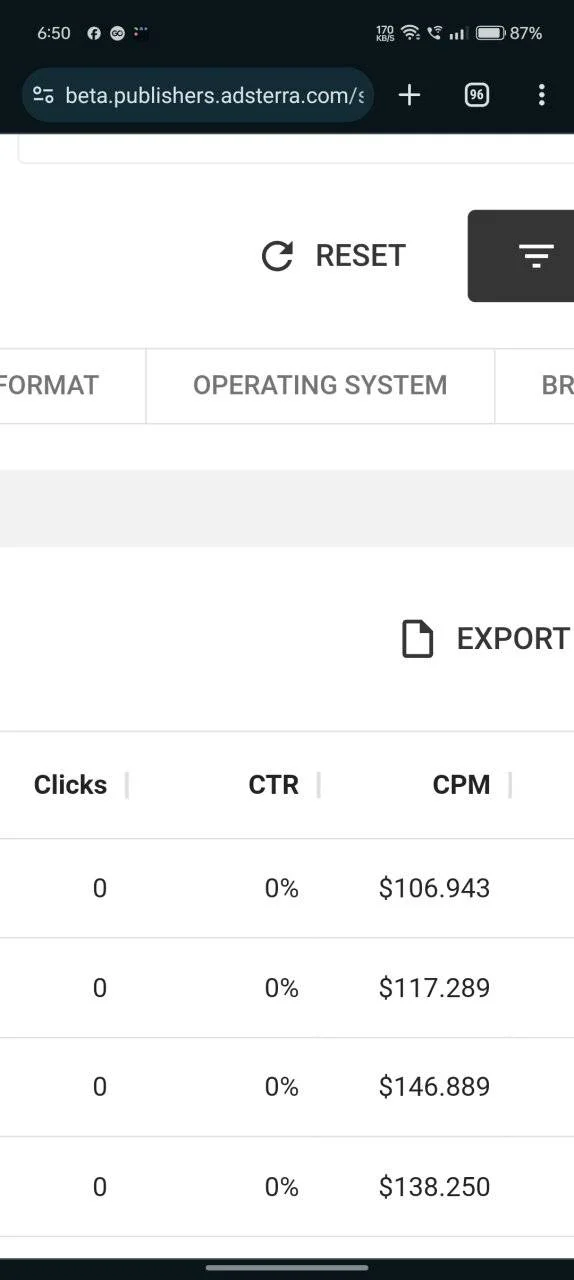The height and width of the screenshot is (1280, 574).
Task: Select the $146.889 CPM cell
Action: click(x=434, y=1087)
